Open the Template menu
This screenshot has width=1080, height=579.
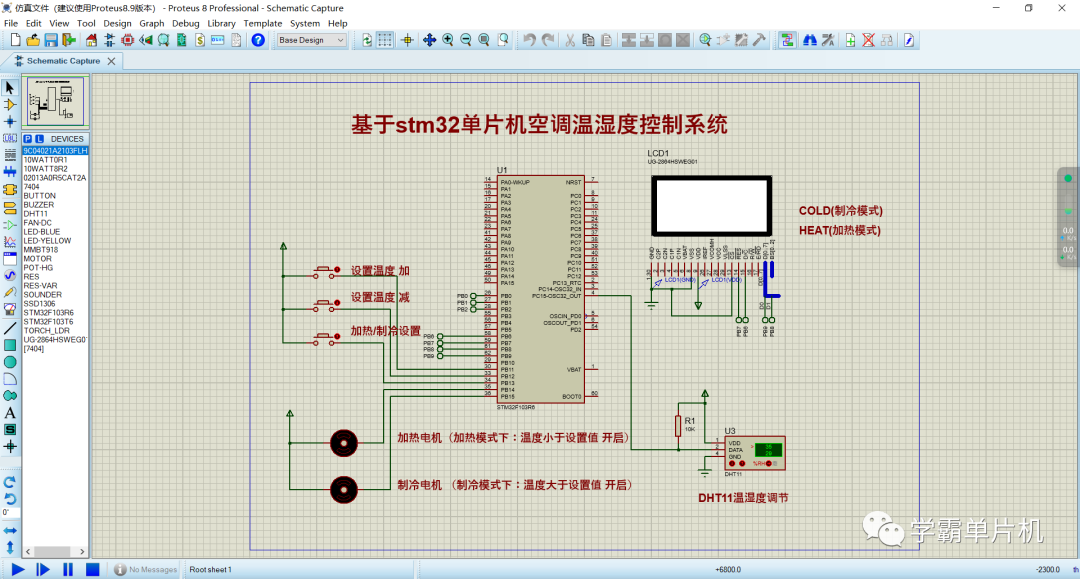pos(262,23)
